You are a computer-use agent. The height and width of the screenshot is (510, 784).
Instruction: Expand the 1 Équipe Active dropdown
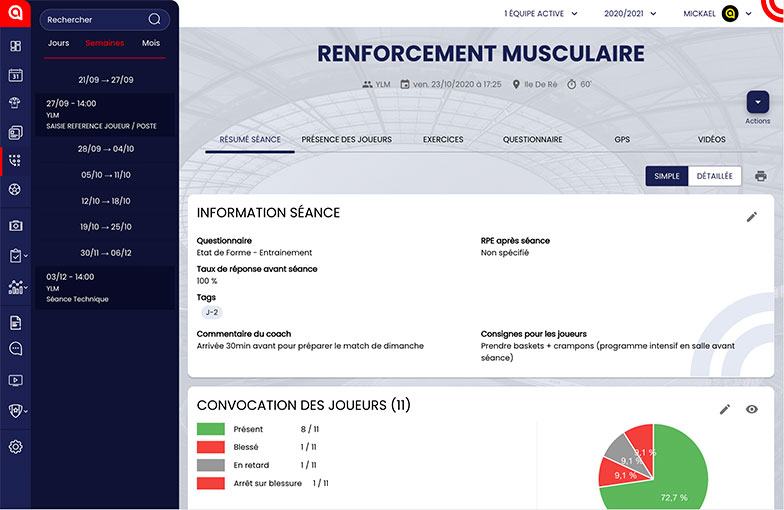541,14
